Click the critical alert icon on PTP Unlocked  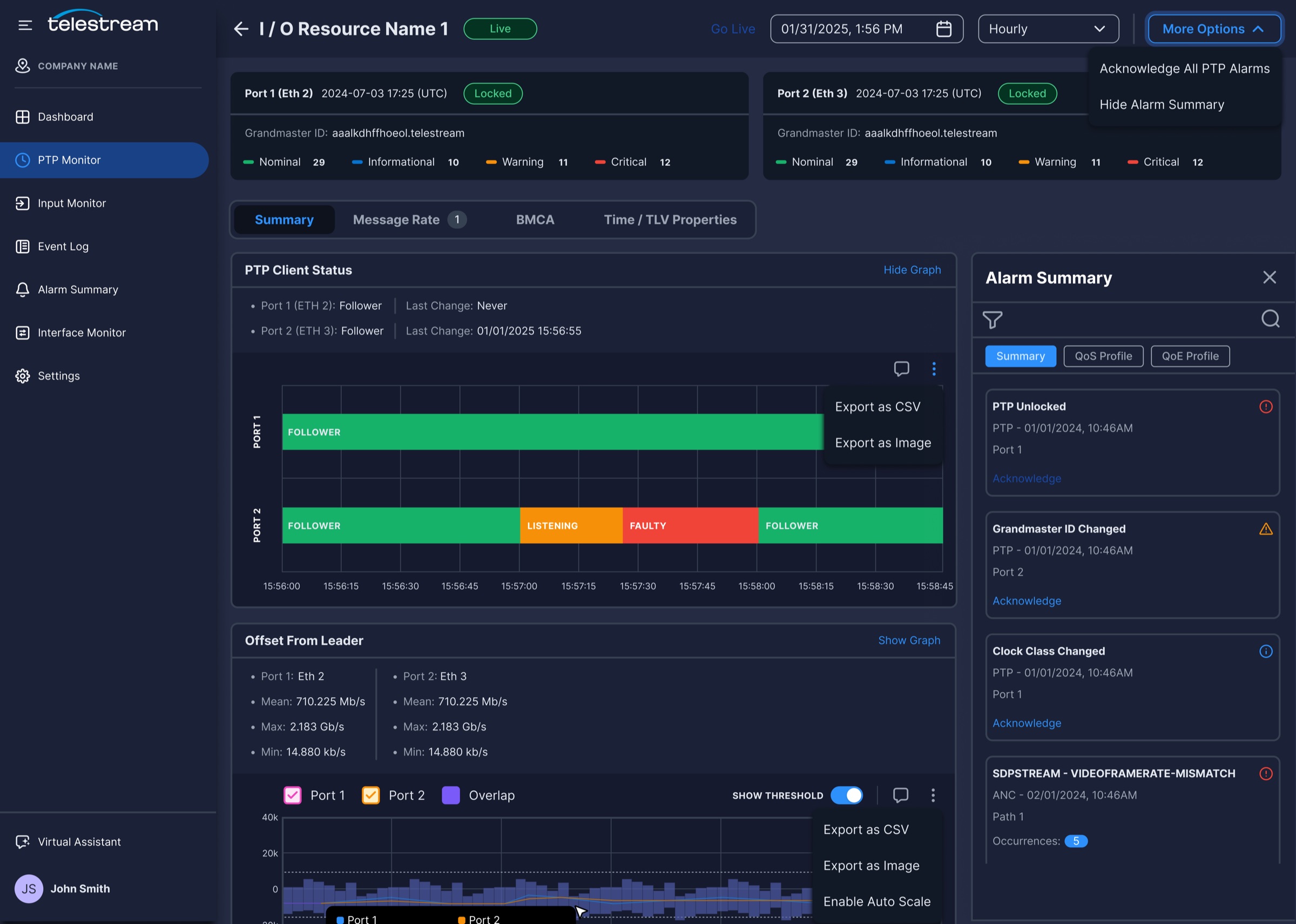coord(1266,407)
